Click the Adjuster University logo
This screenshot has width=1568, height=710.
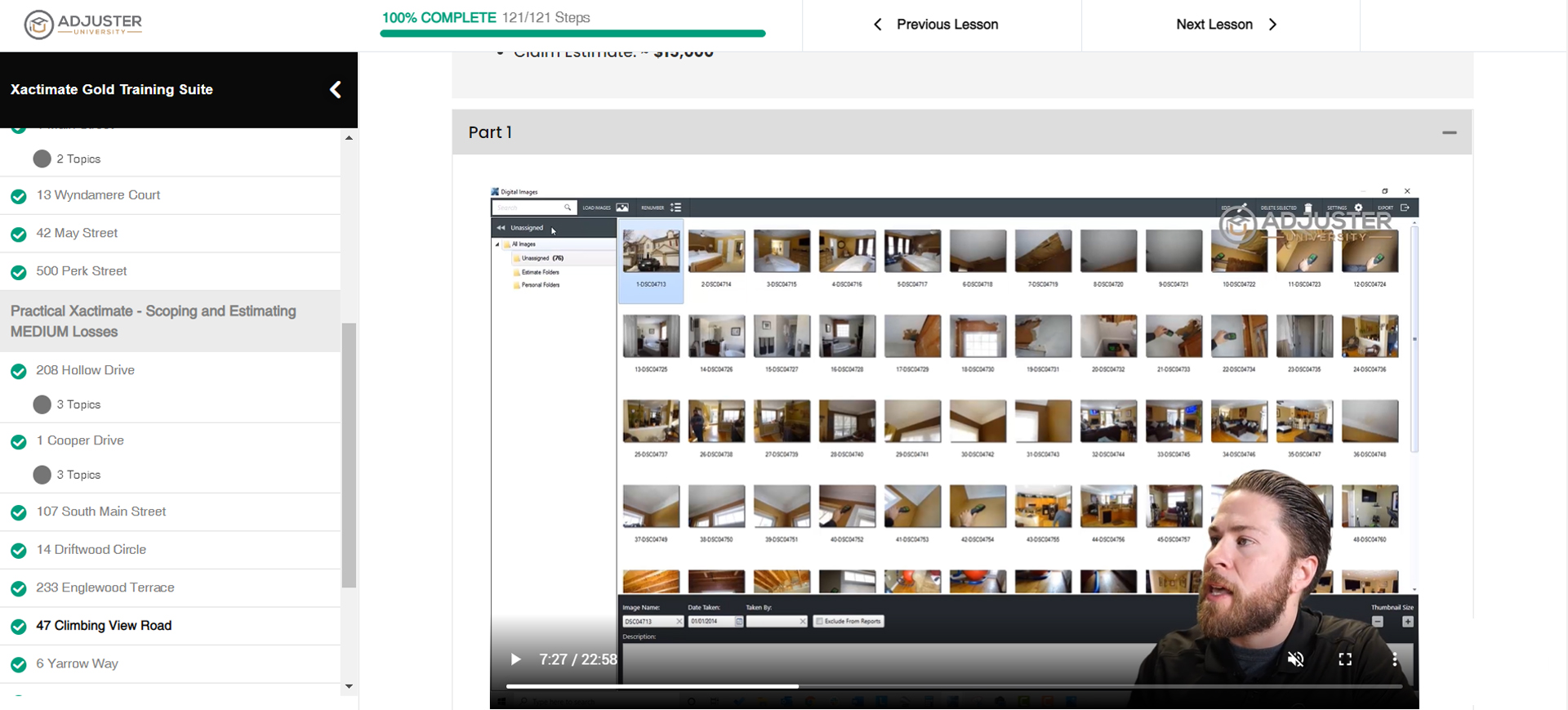click(83, 25)
